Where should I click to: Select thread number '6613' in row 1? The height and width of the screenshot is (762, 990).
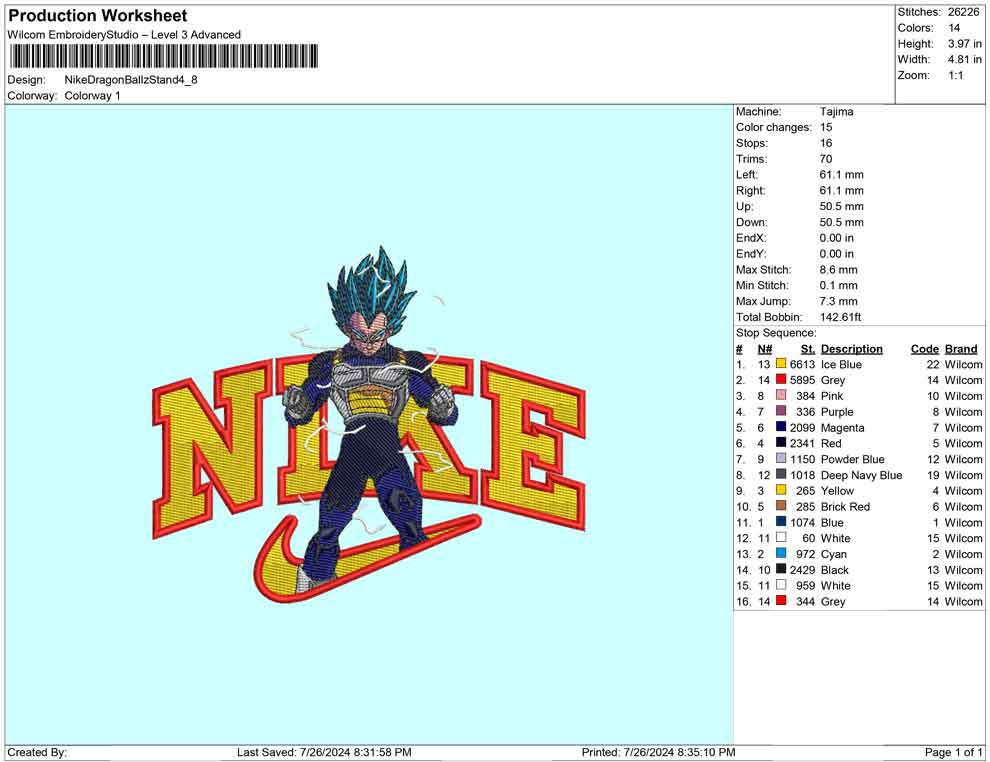click(x=802, y=364)
